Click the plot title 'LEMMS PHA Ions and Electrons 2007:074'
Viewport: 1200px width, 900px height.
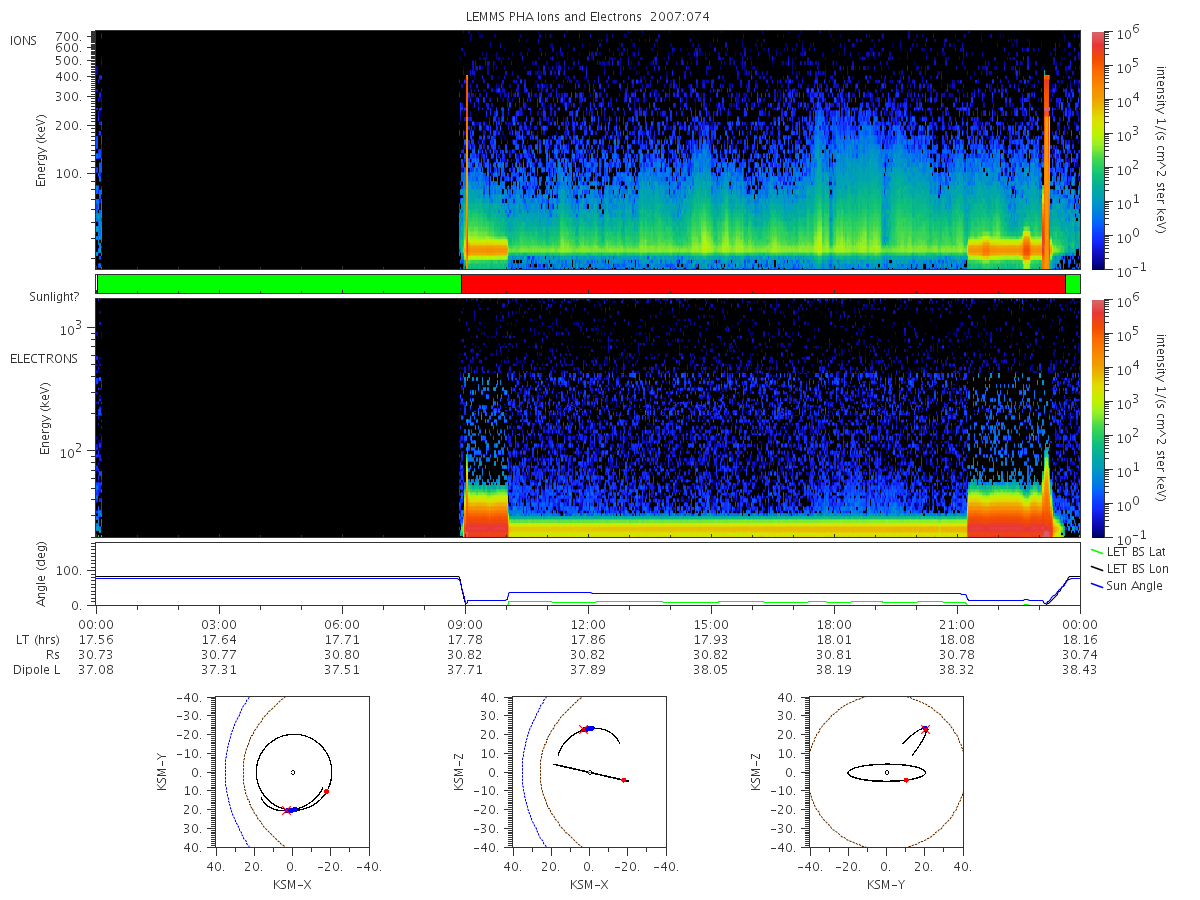click(x=586, y=17)
